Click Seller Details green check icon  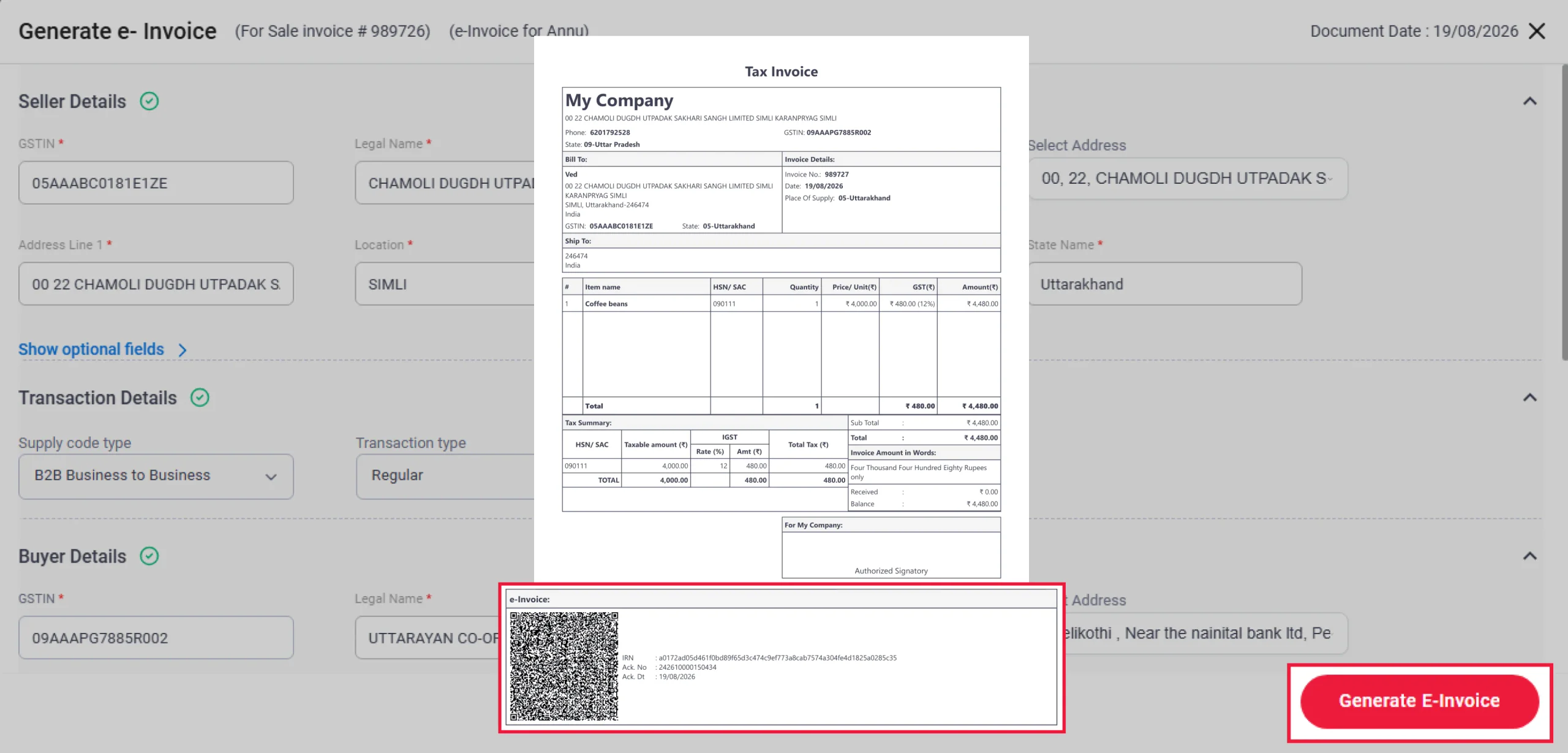tap(149, 101)
